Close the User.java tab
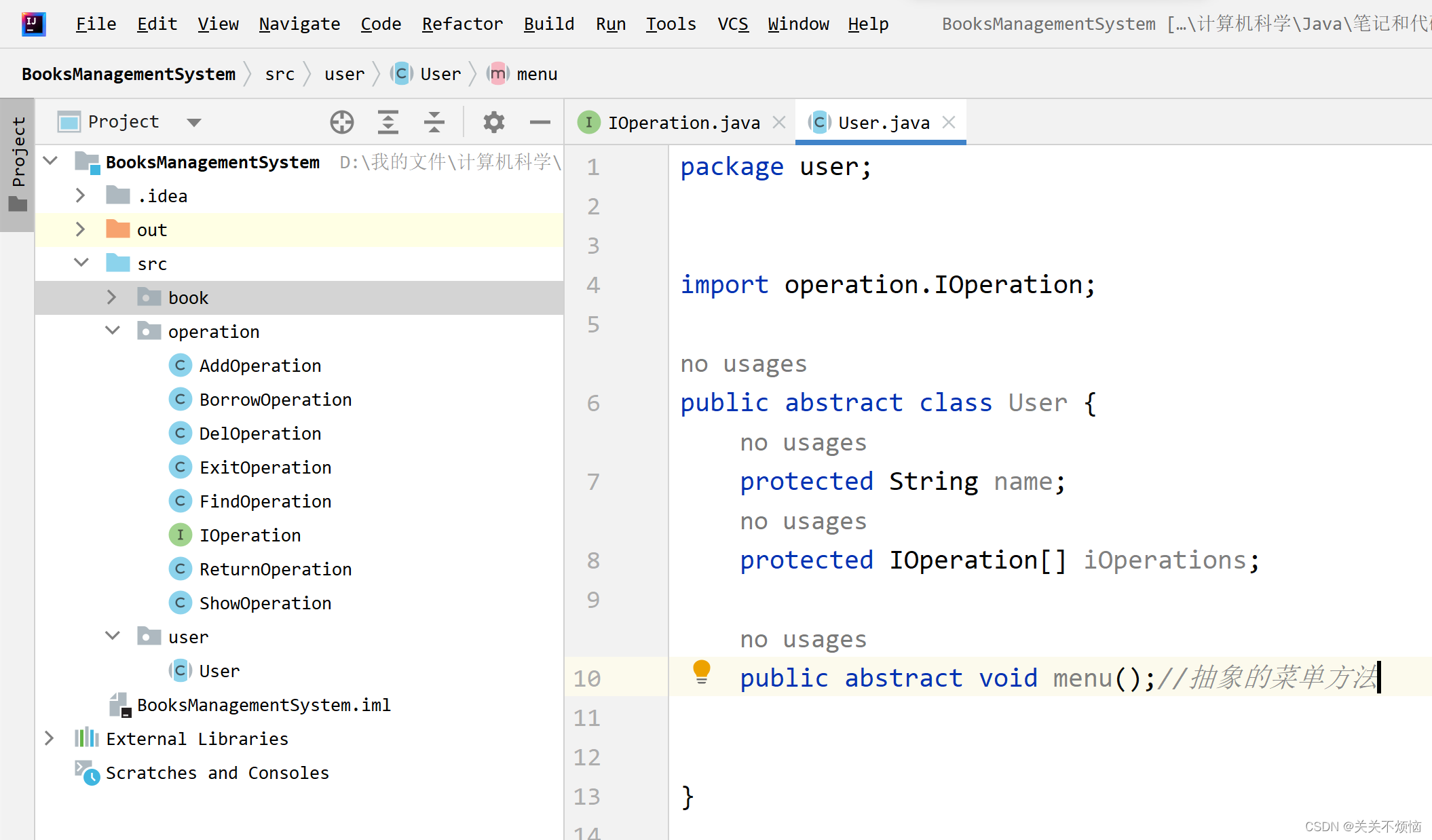Viewport: 1432px width, 840px height. coord(949,123)
